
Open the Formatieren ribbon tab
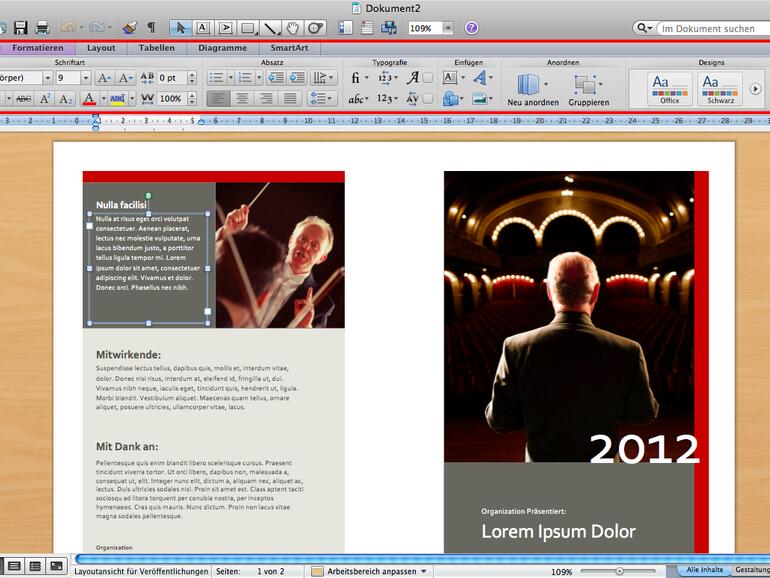(38, 48)
